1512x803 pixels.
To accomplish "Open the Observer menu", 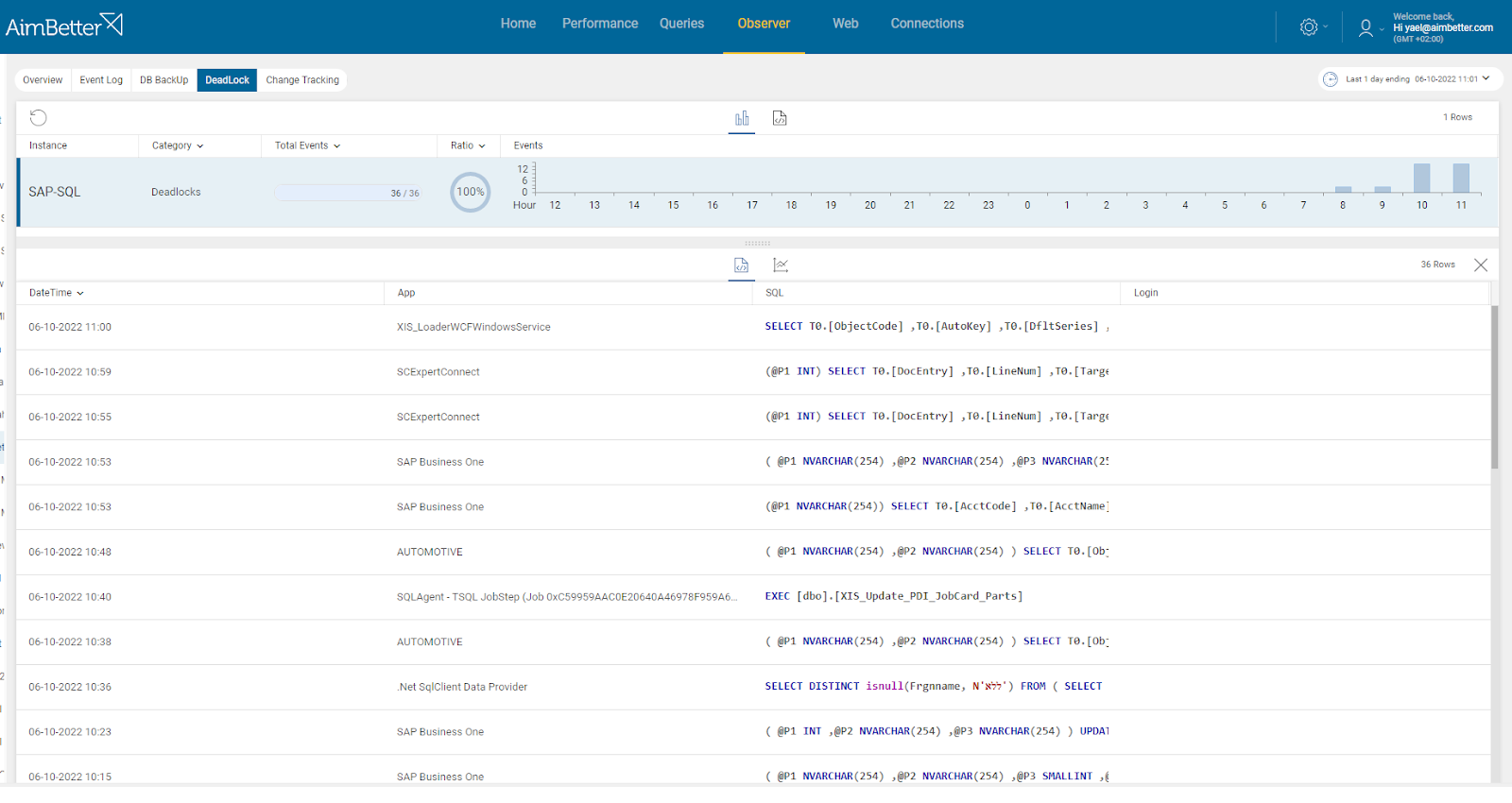I will 764,24.
